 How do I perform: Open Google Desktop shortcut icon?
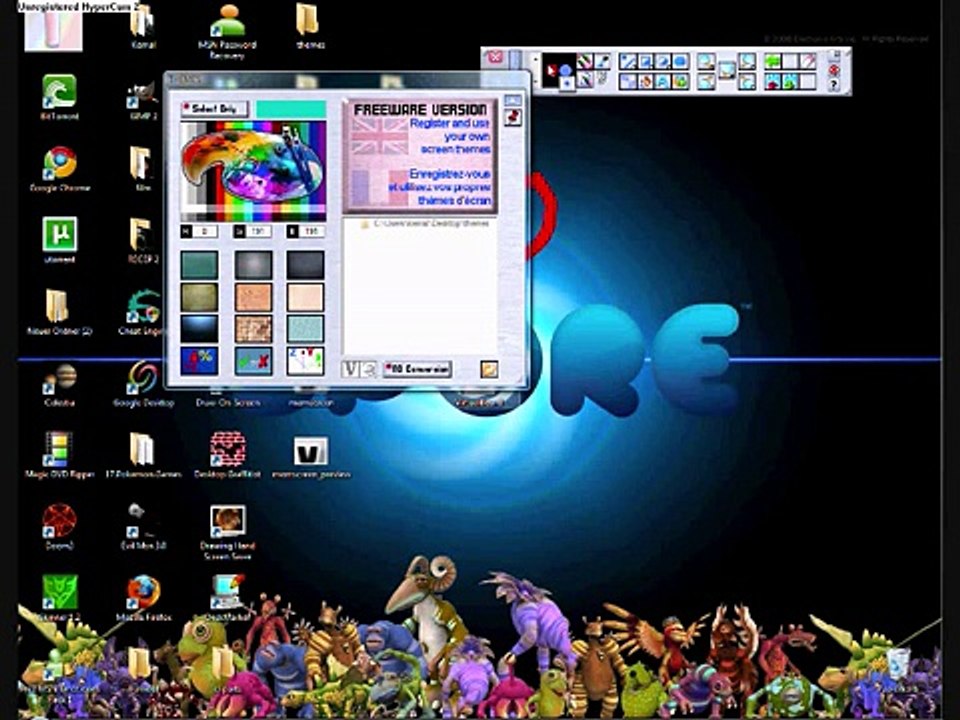click(143, 384)
